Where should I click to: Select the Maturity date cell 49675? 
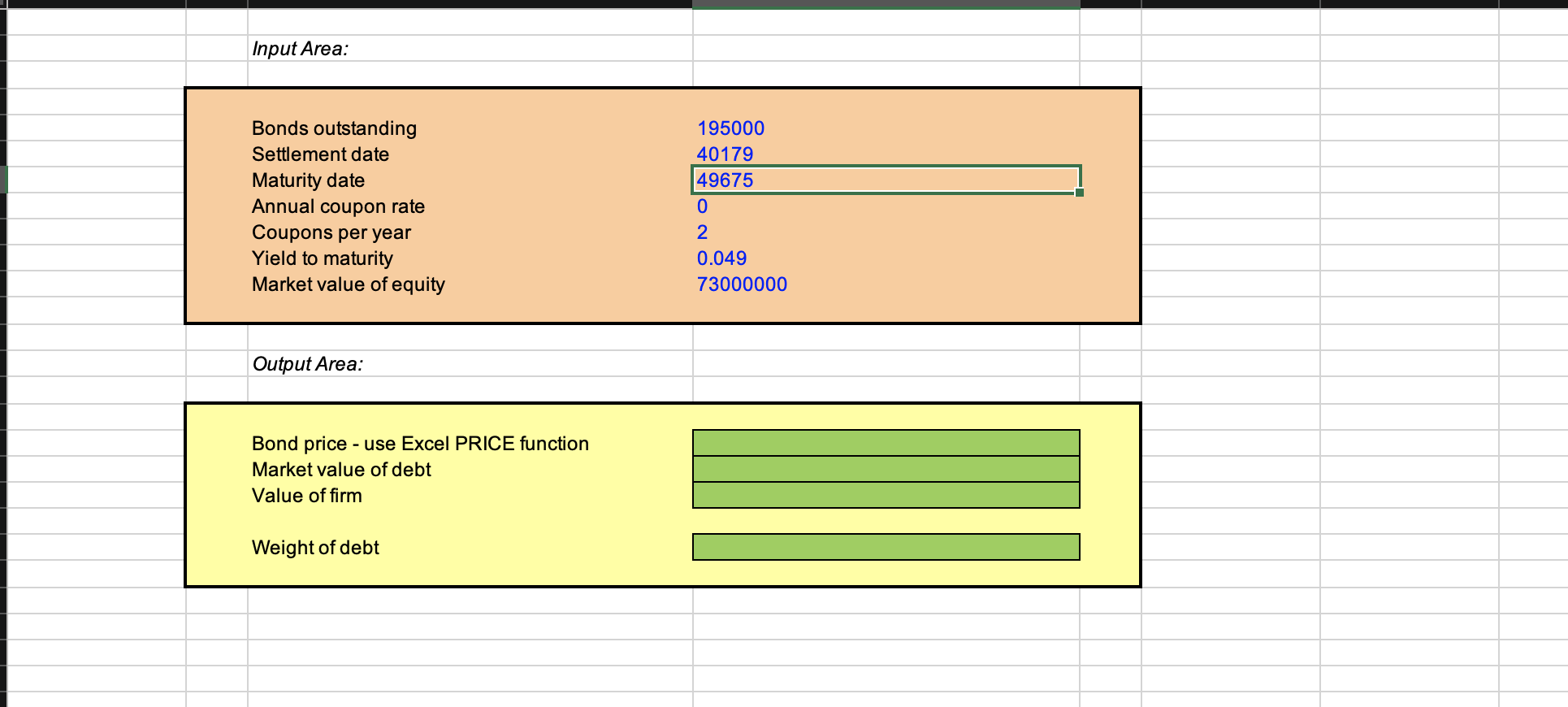[886, 180]
